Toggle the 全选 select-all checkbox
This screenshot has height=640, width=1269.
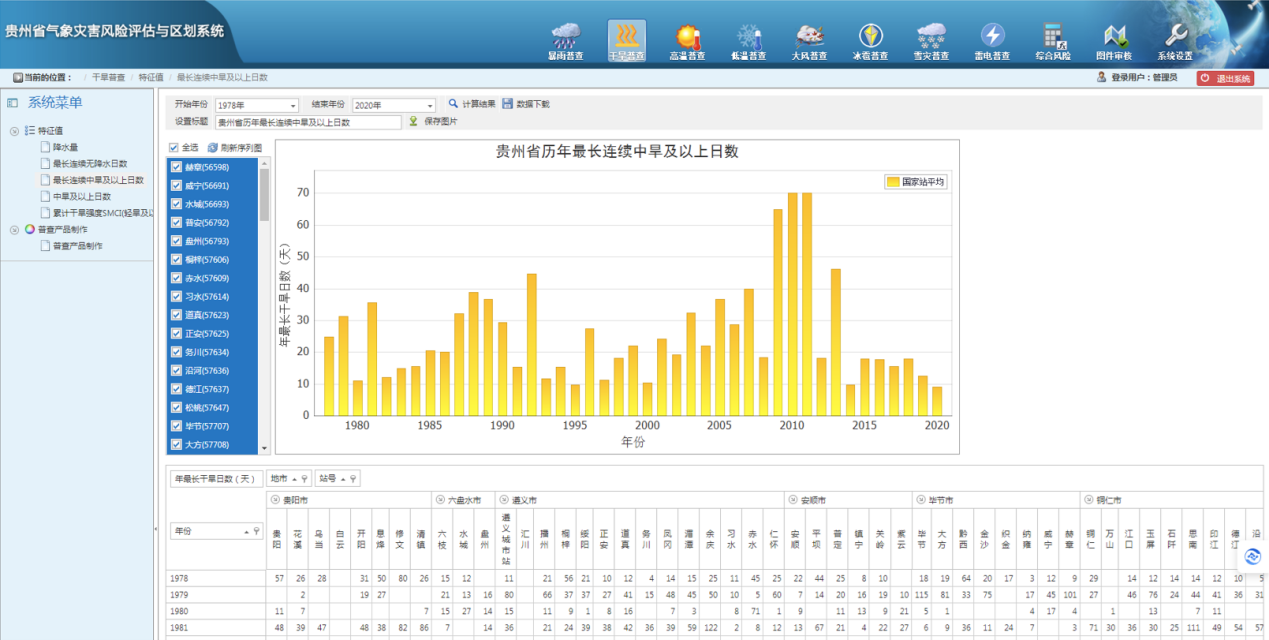174,148
